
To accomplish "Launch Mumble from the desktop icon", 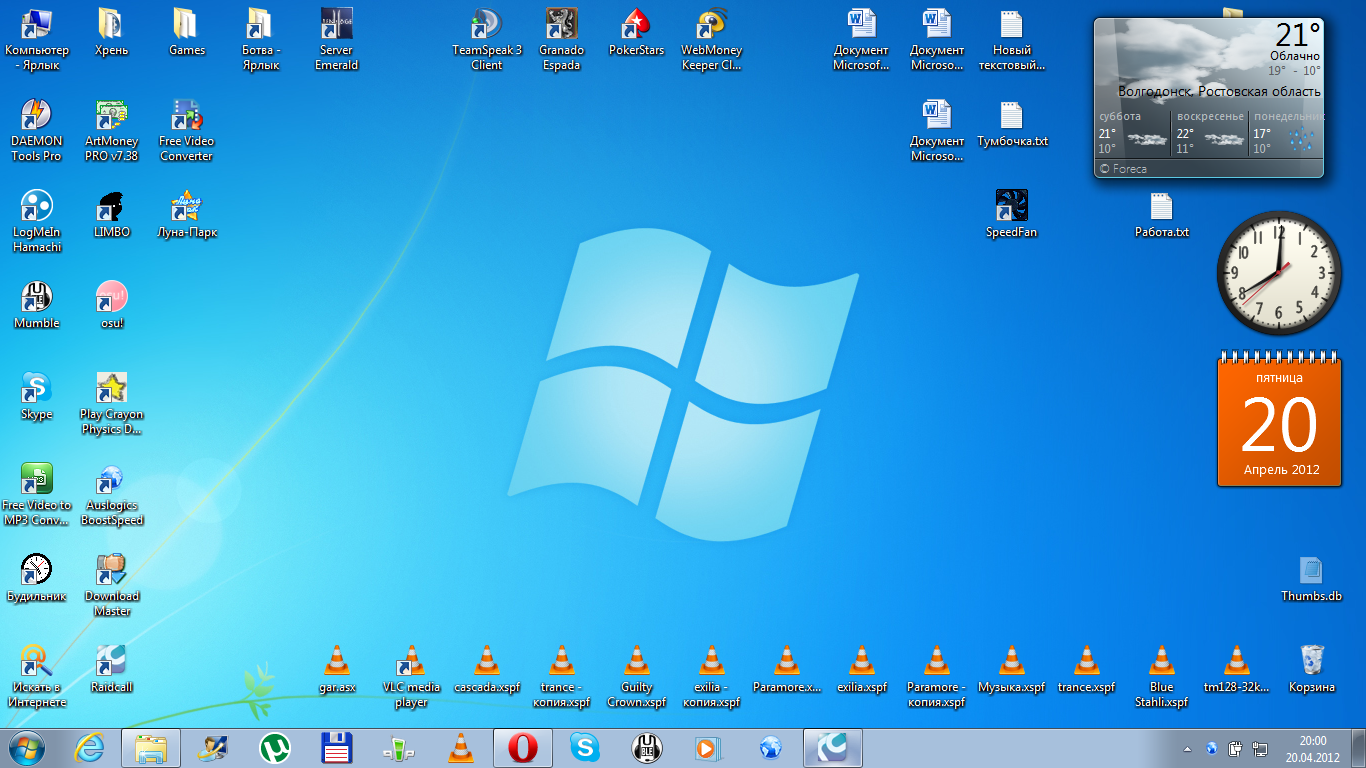I will click(x=37, y=306).
